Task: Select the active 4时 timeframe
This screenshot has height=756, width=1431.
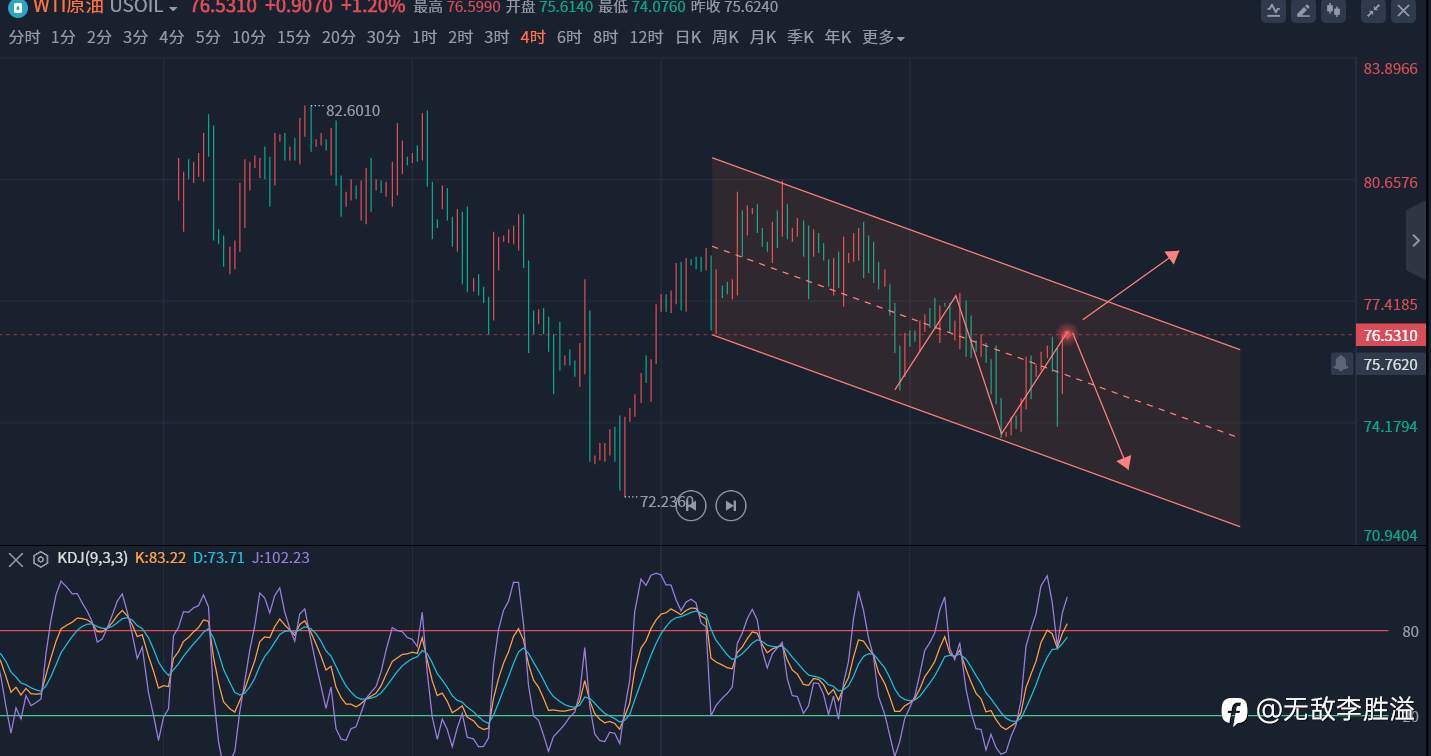Action: 533,38
